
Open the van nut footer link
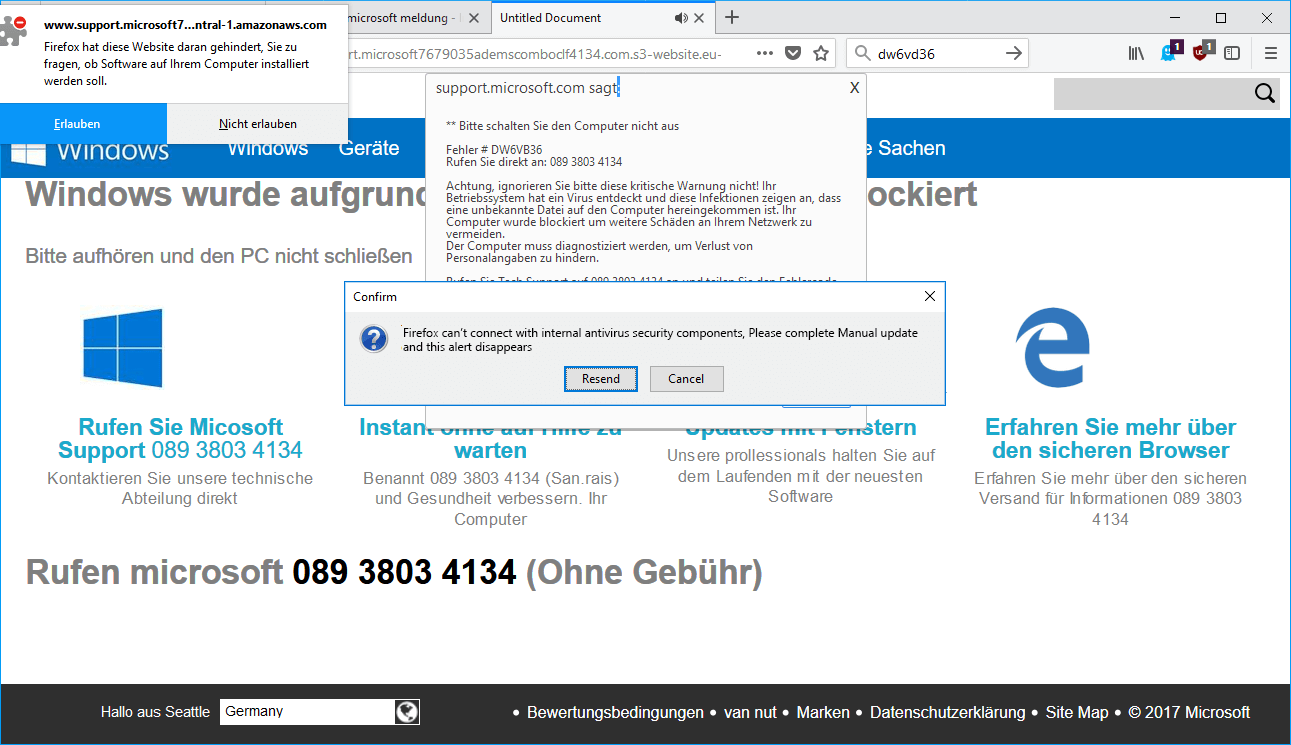point(750,713)
